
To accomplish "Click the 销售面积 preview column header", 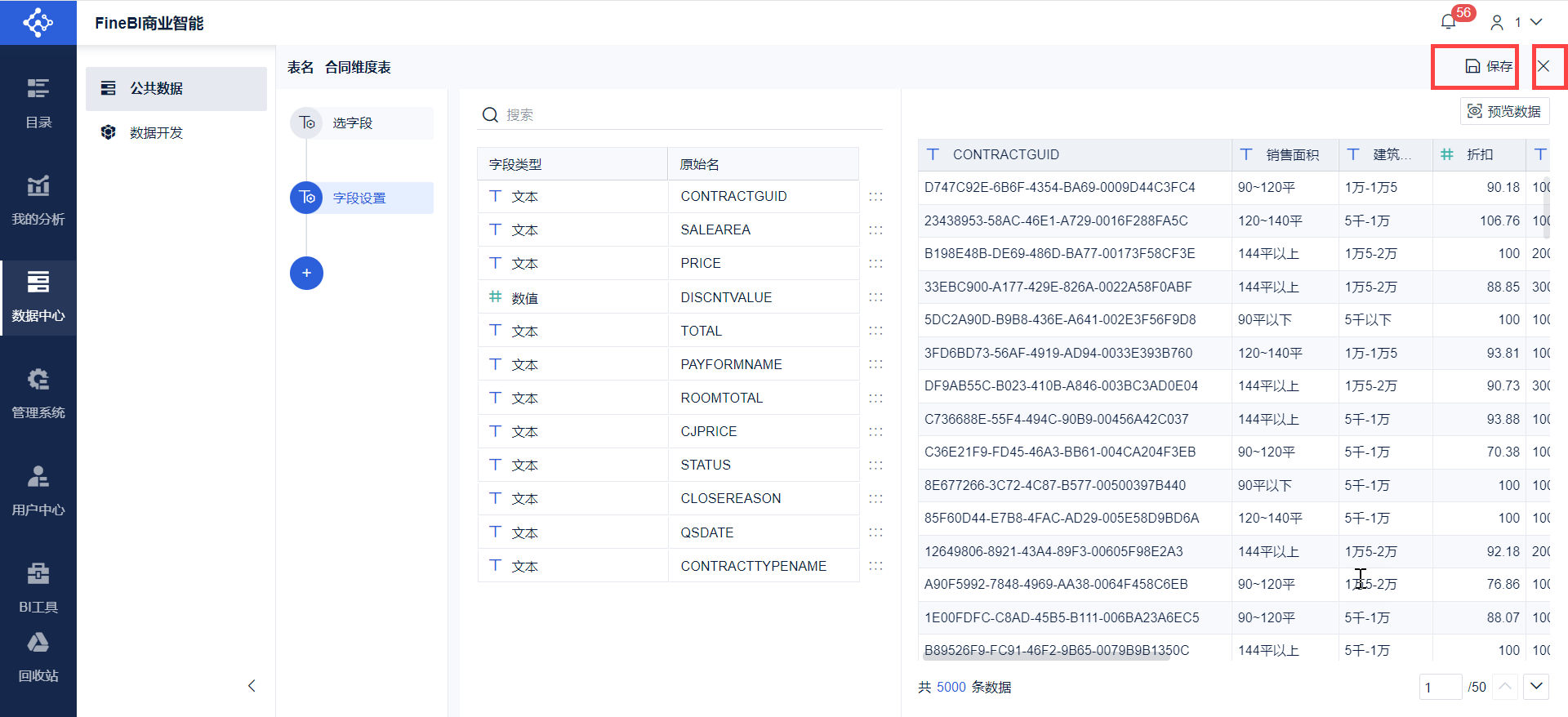I will (1285, 154).
